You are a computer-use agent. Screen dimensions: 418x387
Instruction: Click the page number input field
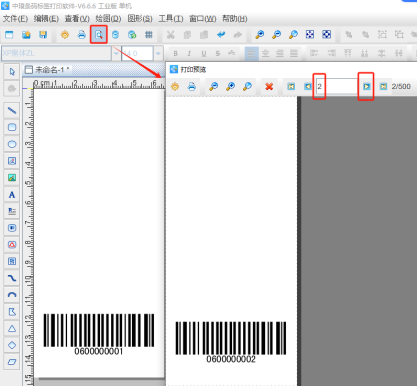(x=336, y=87)
